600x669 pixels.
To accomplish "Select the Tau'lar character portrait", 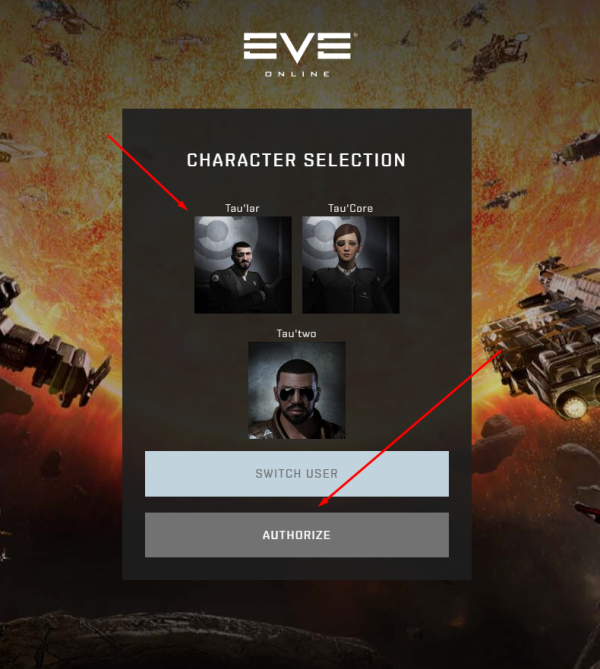I will 243,265.
